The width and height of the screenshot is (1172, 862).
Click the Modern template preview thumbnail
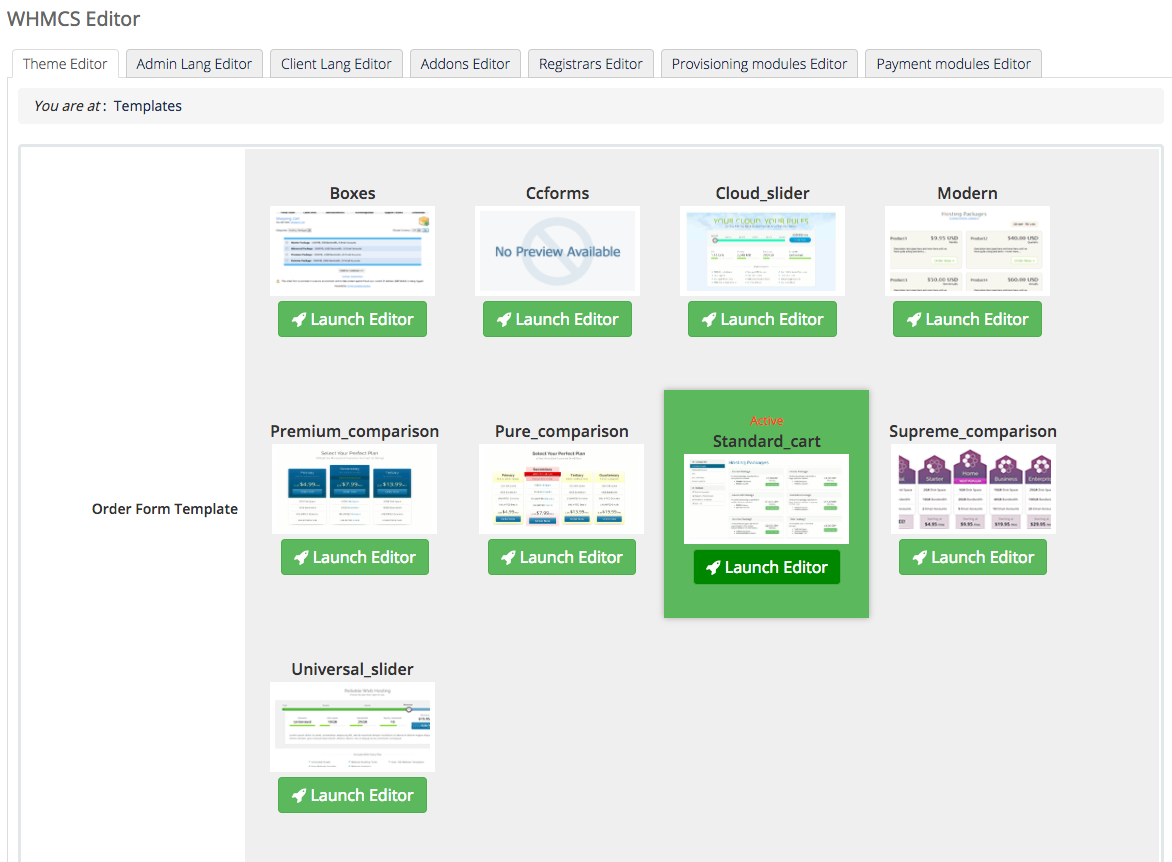(966, 251)
